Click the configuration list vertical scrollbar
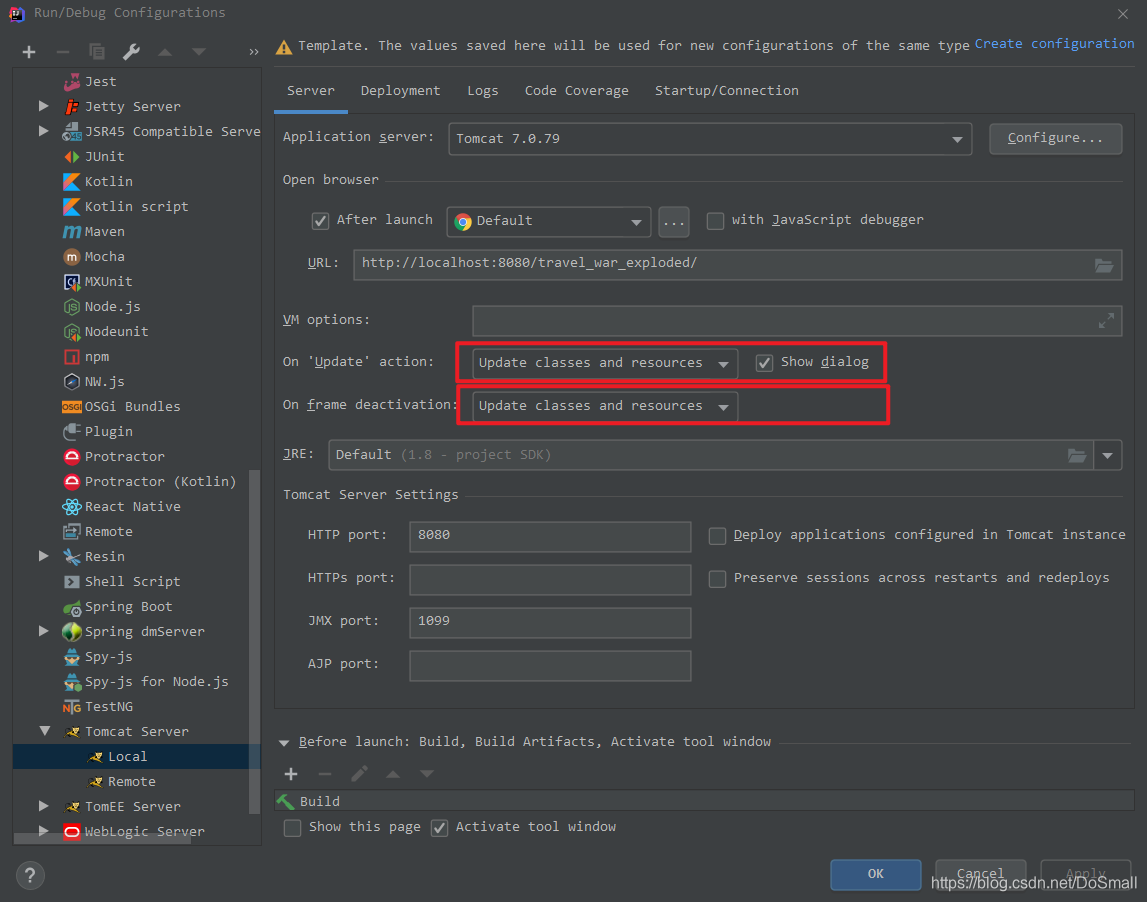1147x902 pixels. coord(255,641)
